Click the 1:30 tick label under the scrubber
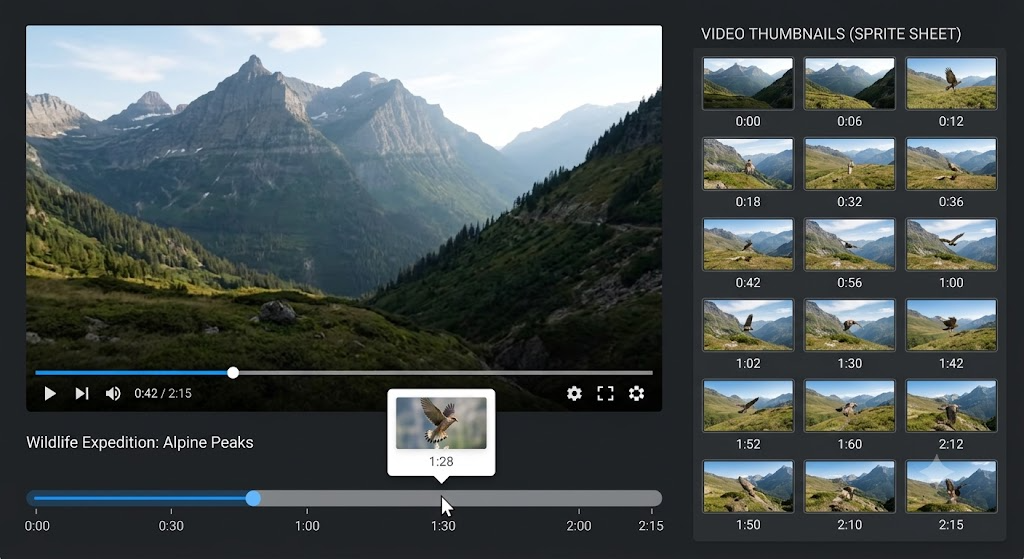The width and height of the screenshot is (1024, 559). point(443,526)
